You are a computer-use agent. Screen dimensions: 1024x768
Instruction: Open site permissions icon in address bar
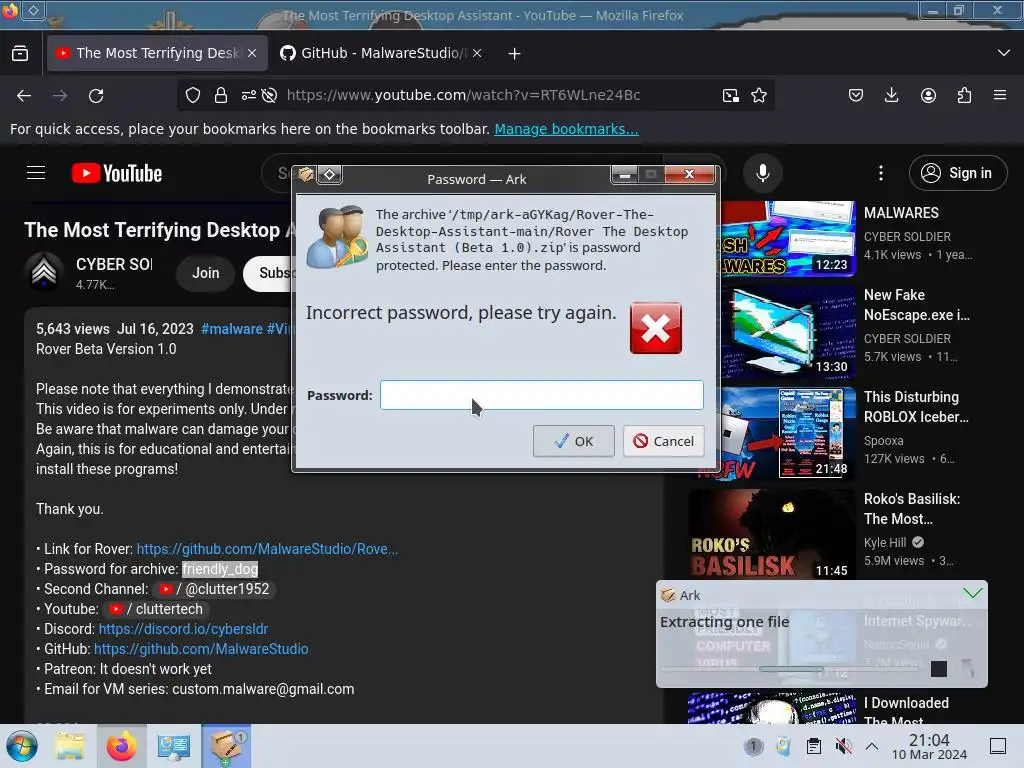[x=248, y=95]
